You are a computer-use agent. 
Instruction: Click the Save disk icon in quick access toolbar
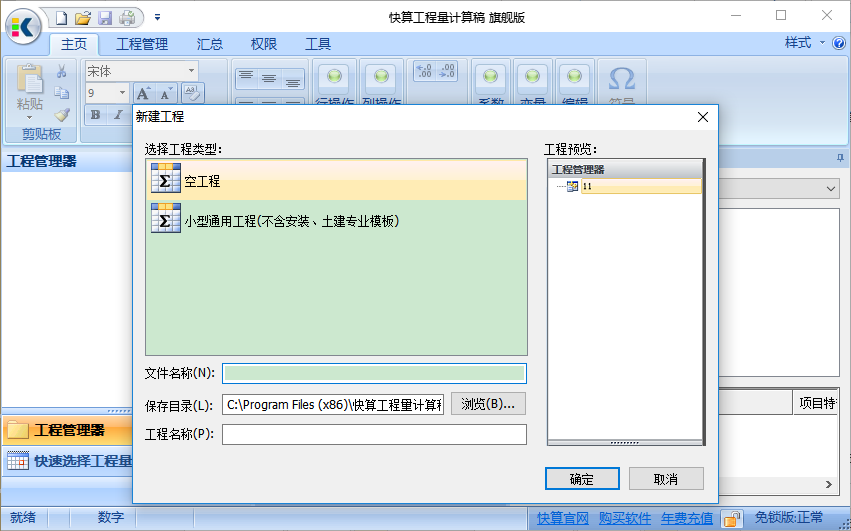coord(105,18)
